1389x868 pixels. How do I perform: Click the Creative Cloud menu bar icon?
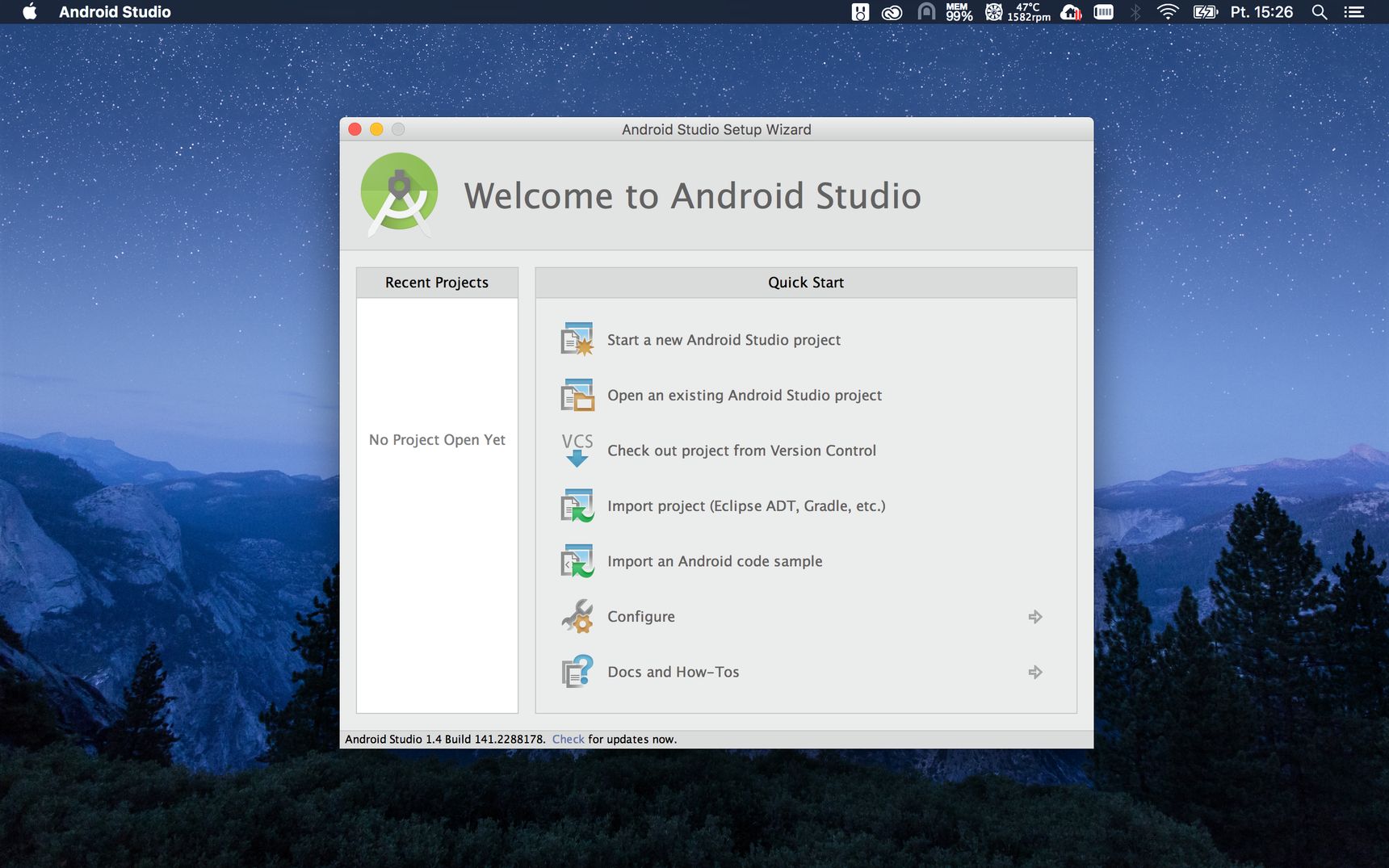point(892,12)
